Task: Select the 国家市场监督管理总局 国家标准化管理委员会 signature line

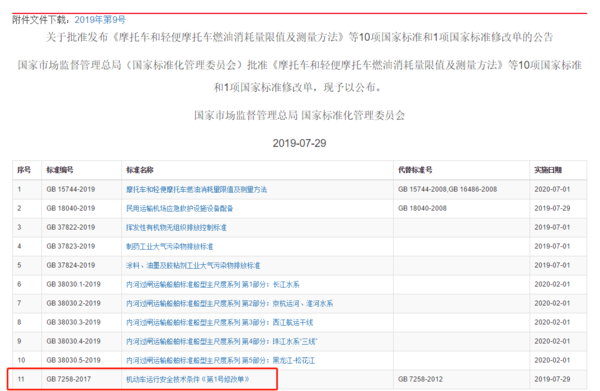Action: tap(299, 116)
